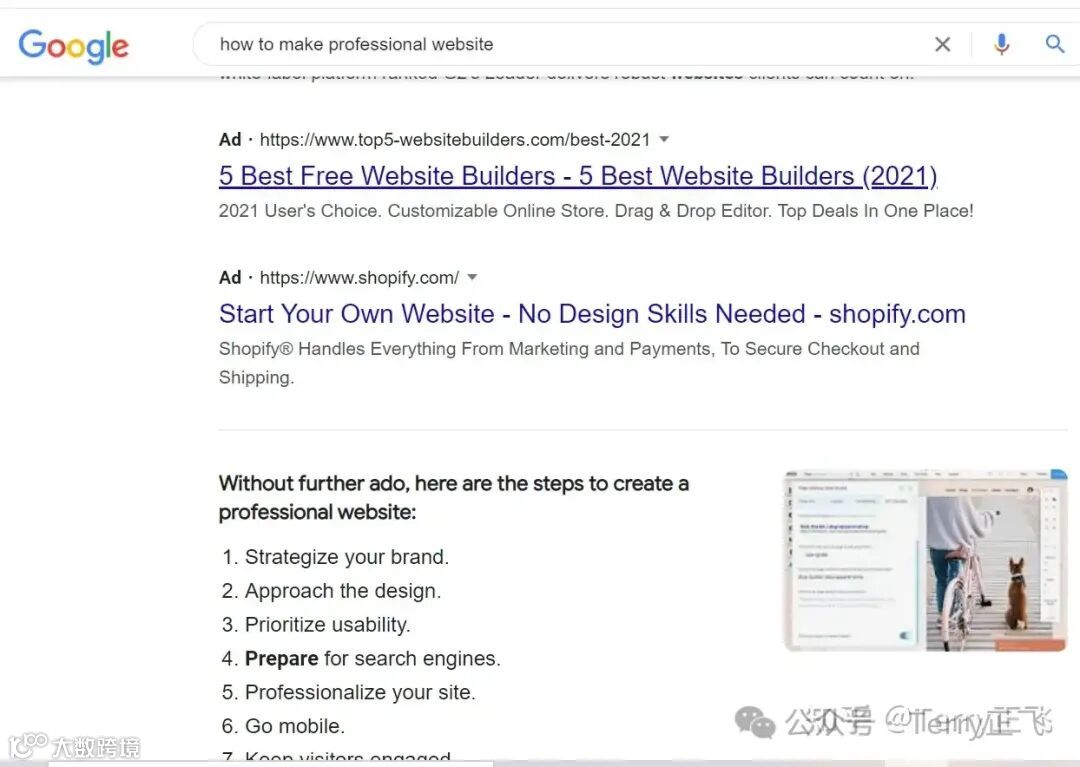Open Start Your Own Website shopify link
The width and height of the screenshot is (1080, 767).
592,314
